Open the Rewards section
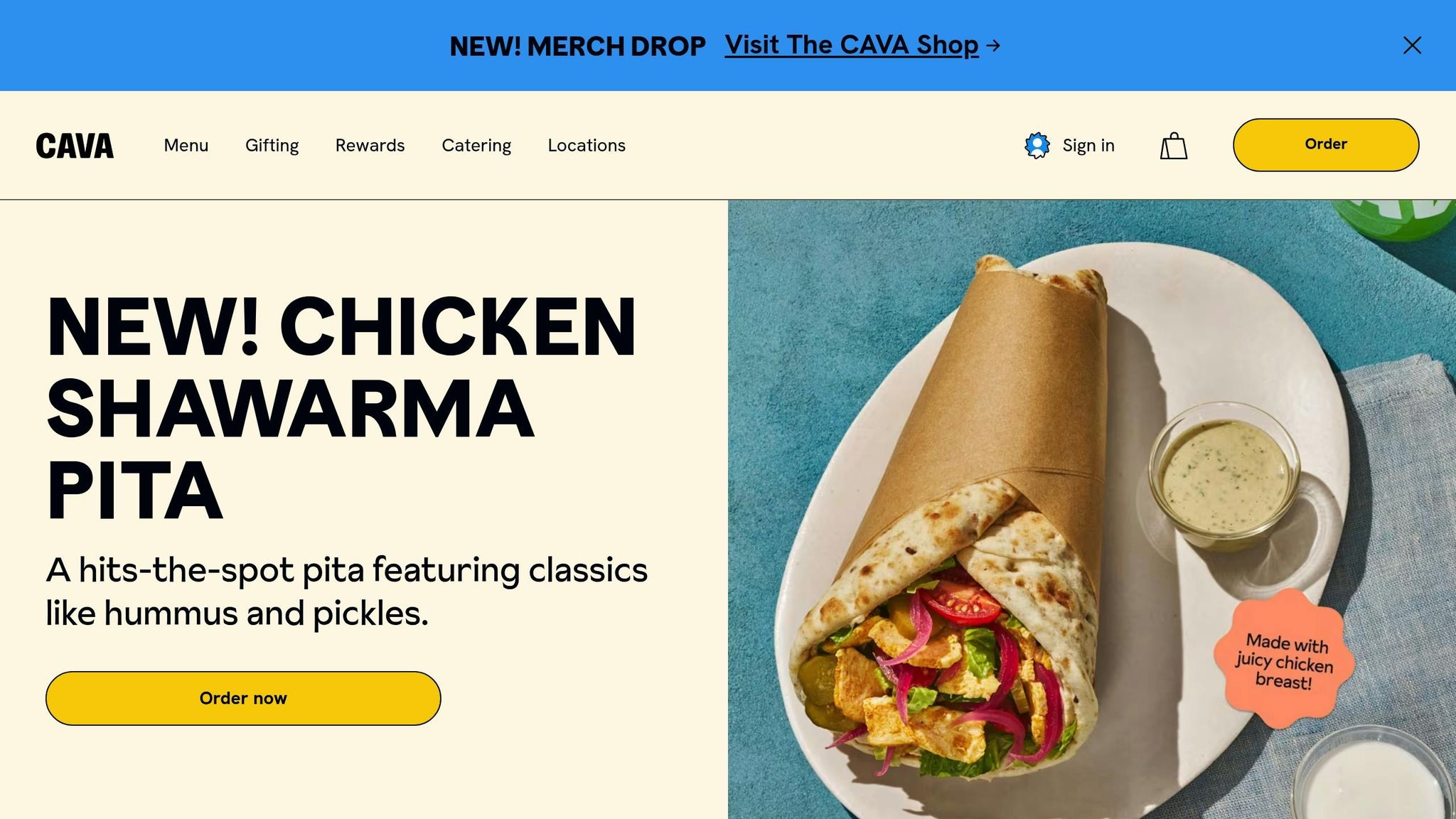The width and height of the screenshot is (1456, 819). (370, 146)
